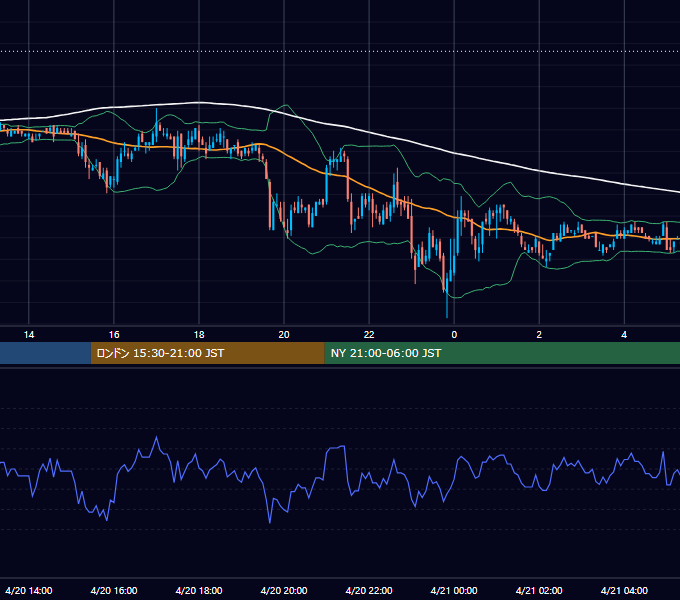Viewport: 680px width, 600px height.
Task: Click the 4/20 20:00 label on the oscillator axis
Action: pyautogui.click(x=284, y=590)
